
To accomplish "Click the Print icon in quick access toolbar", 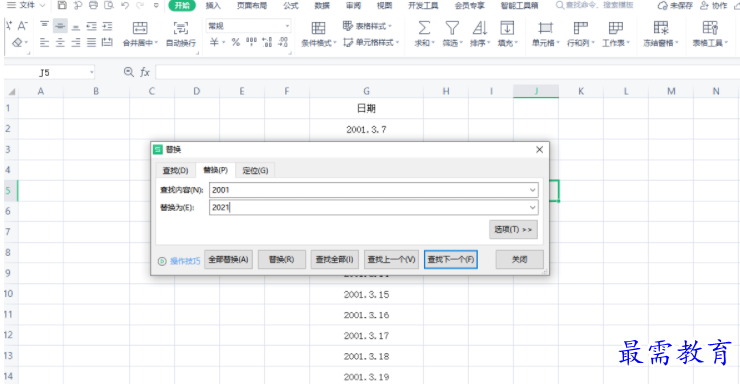I will pos(93,5).
